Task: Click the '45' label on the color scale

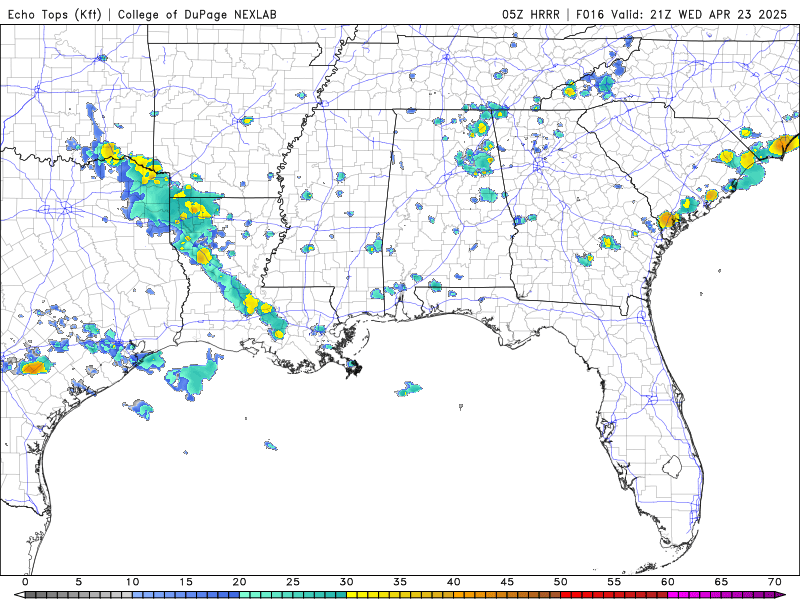Action: click(507, 582)
